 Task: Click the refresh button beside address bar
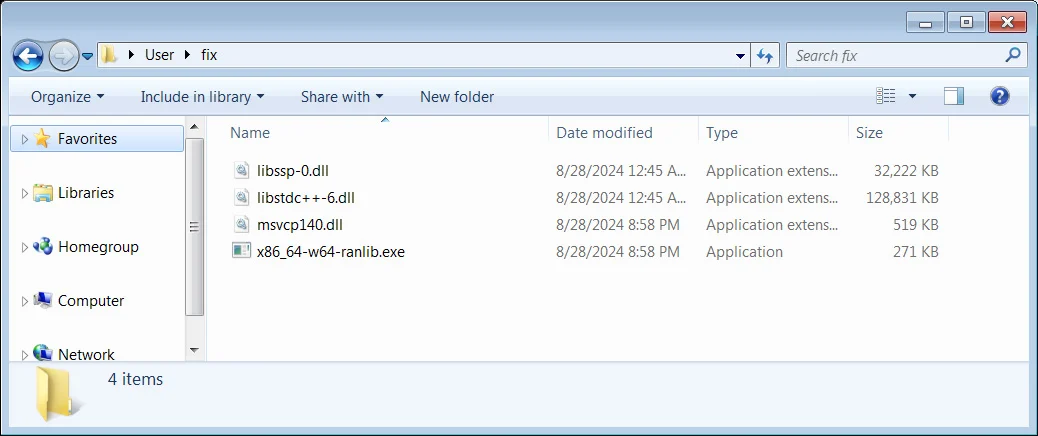pos(766,55)
